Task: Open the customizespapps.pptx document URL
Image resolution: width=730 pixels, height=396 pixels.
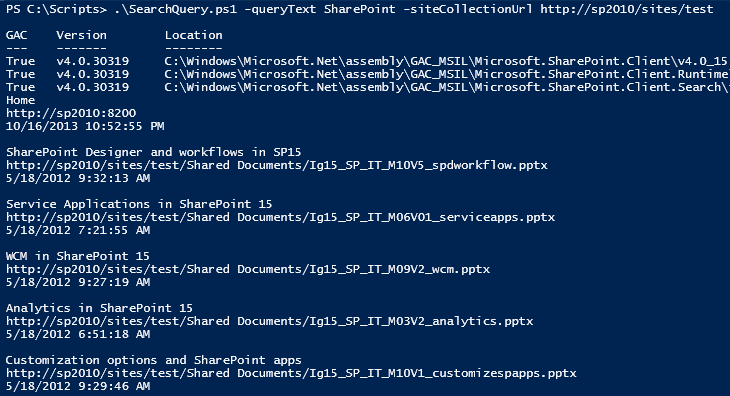Action: (291, 373)
